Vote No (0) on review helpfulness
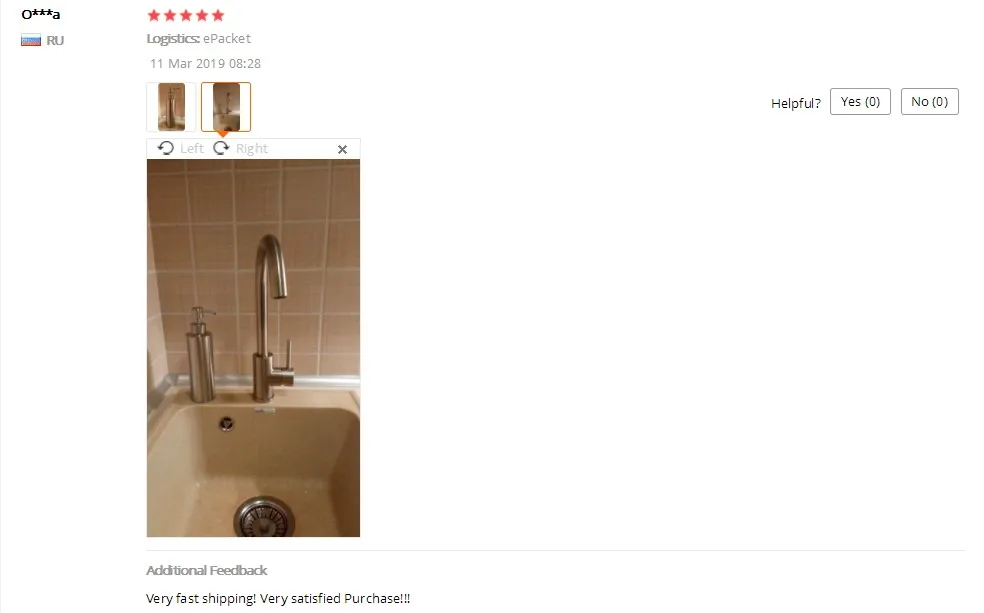Image resolution: width=984 pixels, height=613 pixels. point(929,102)
